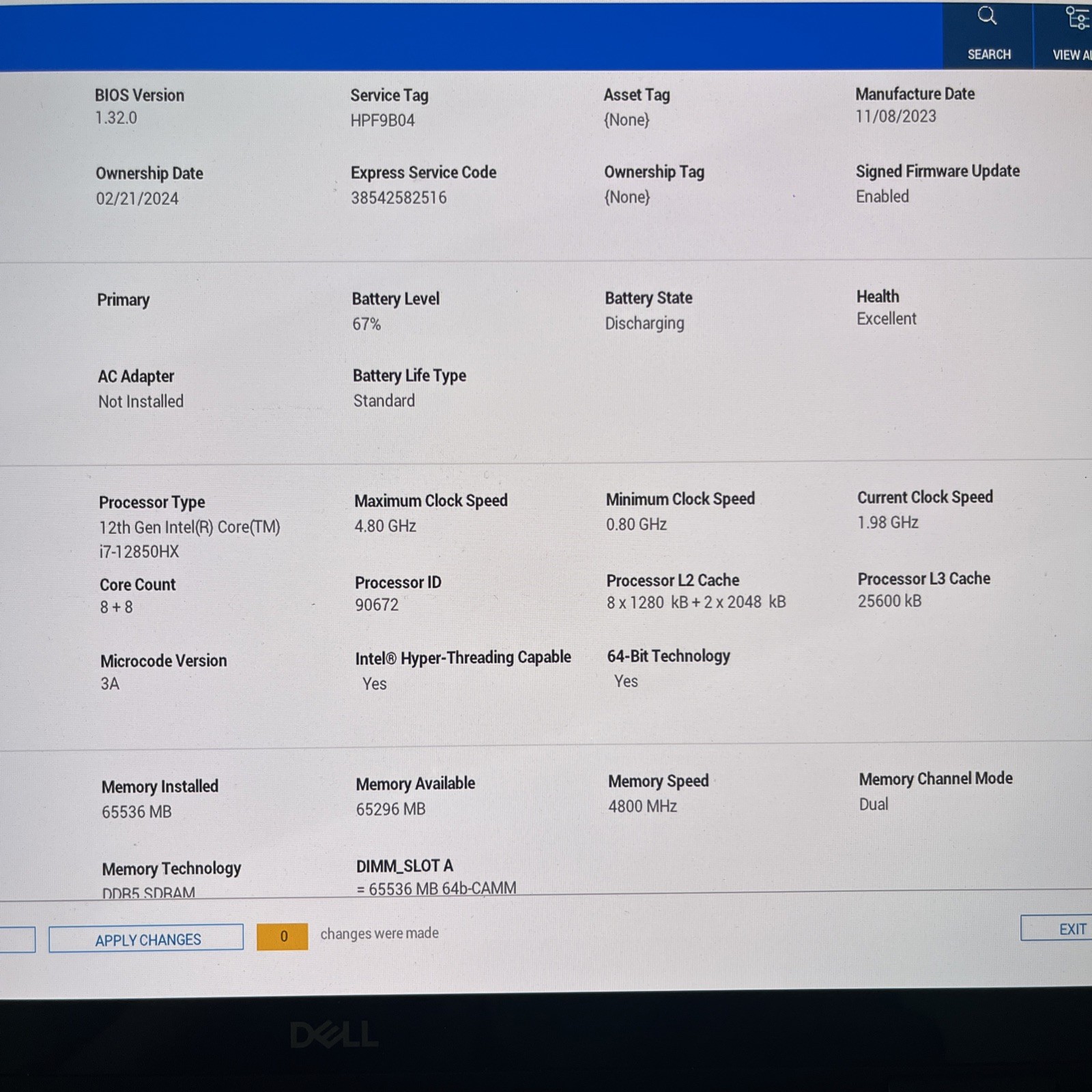Click Ownership Tag value {None}
1092x1092 pixels.
coord(627,197)
